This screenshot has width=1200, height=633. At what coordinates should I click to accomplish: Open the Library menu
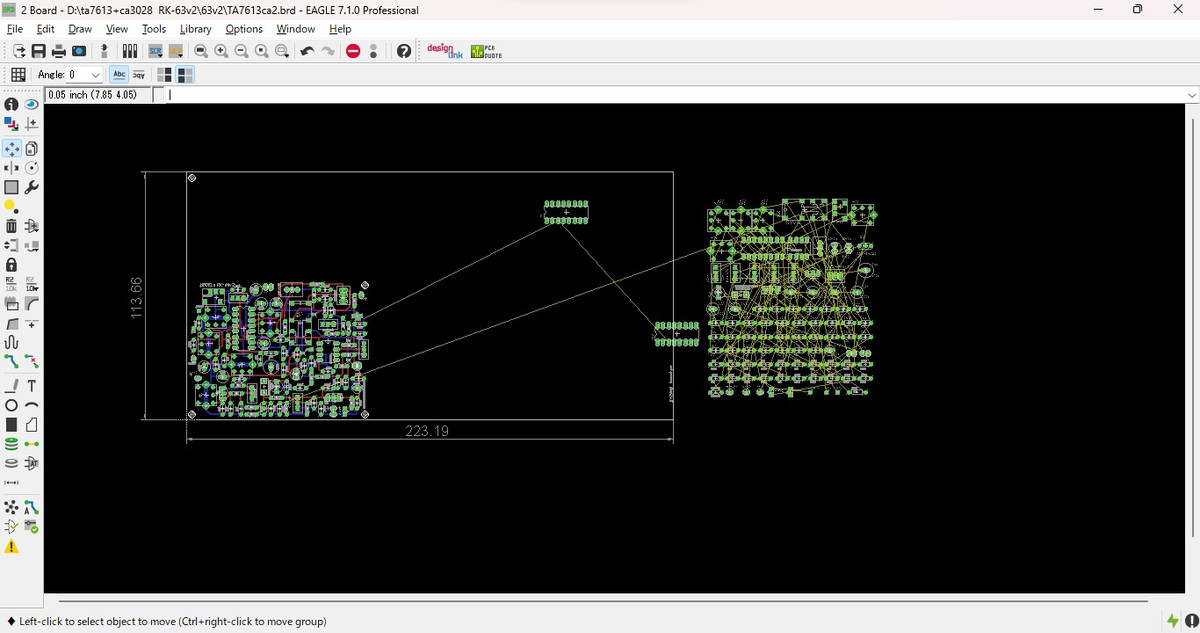[x=195, y=29]
